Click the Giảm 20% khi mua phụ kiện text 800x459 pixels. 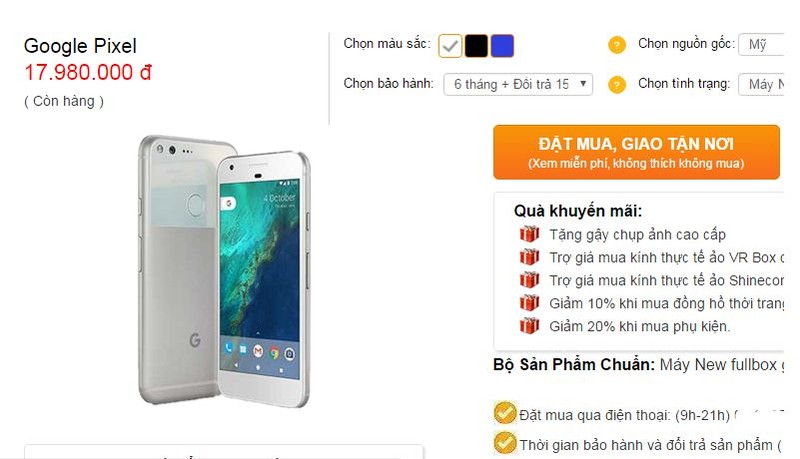coord(640,326)
